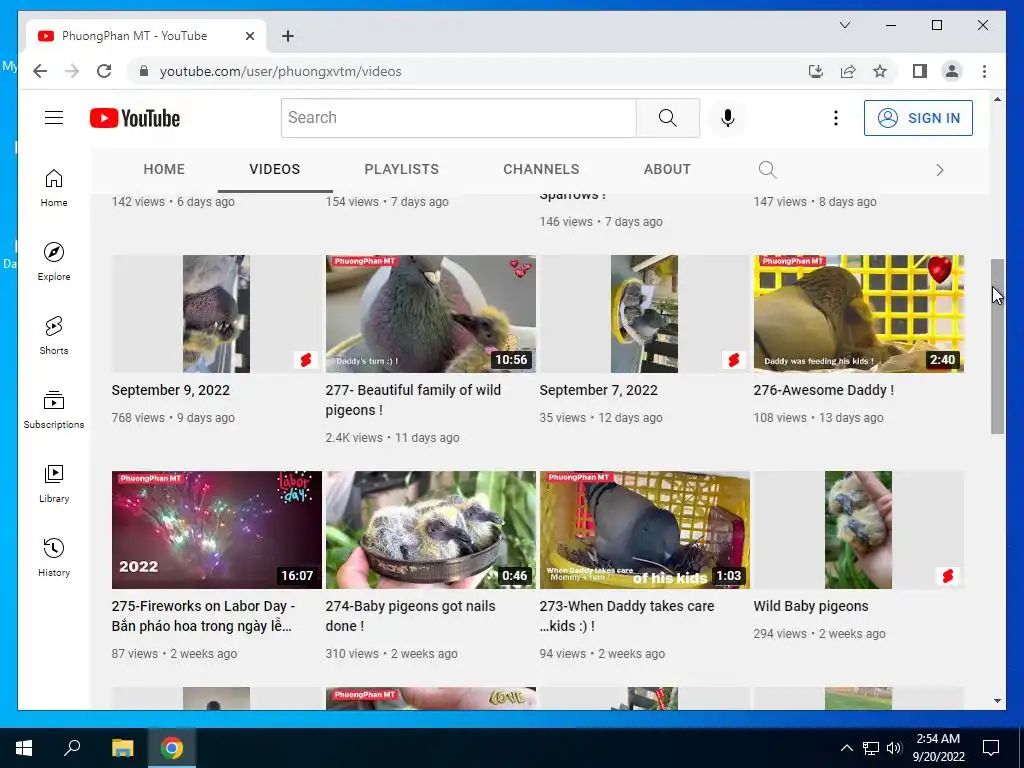The width and height of the screenshot is (1024, 768).
Task: Click the YouTube logo
Action: (x=135, y=118)
